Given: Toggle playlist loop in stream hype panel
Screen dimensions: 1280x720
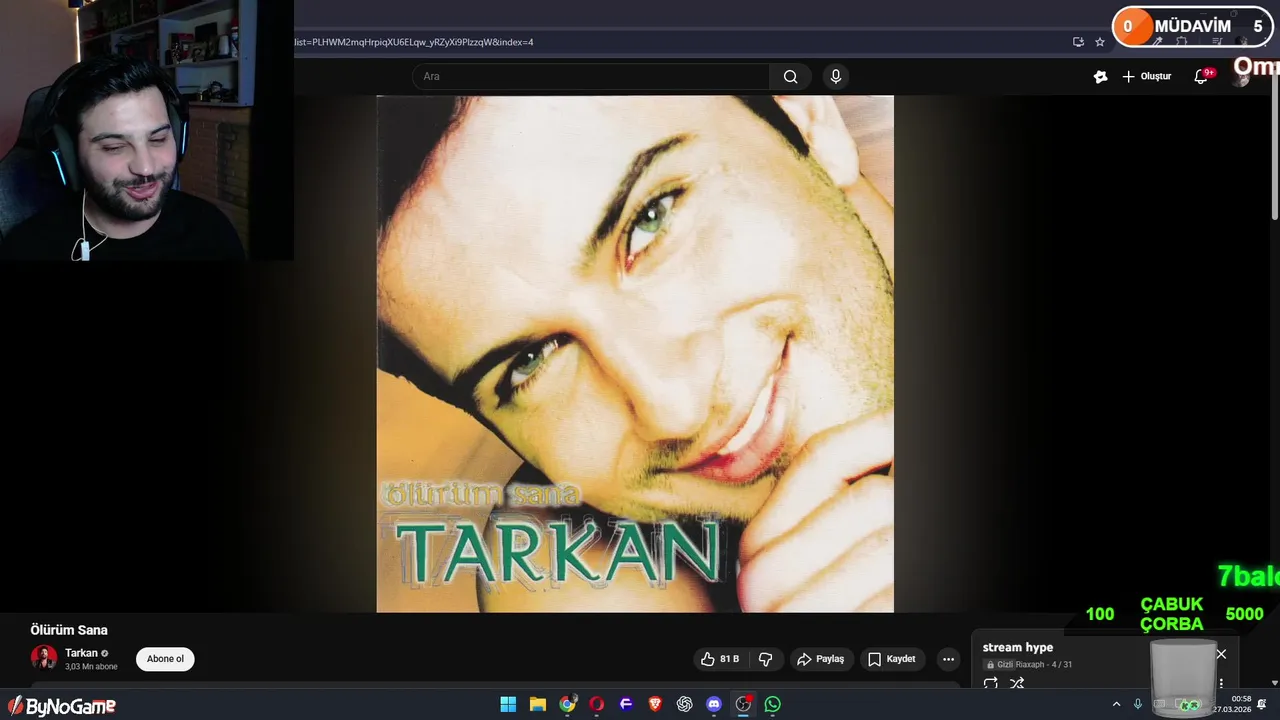Looking at the screenshot, I should coord(990,684).
